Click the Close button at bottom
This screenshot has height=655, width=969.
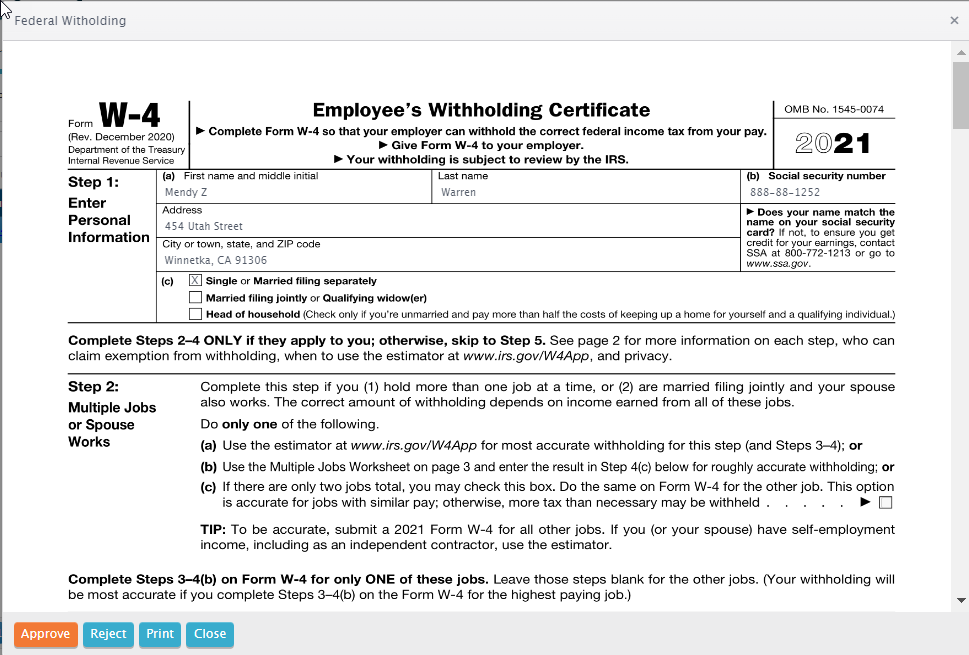[x=210, y=634]
